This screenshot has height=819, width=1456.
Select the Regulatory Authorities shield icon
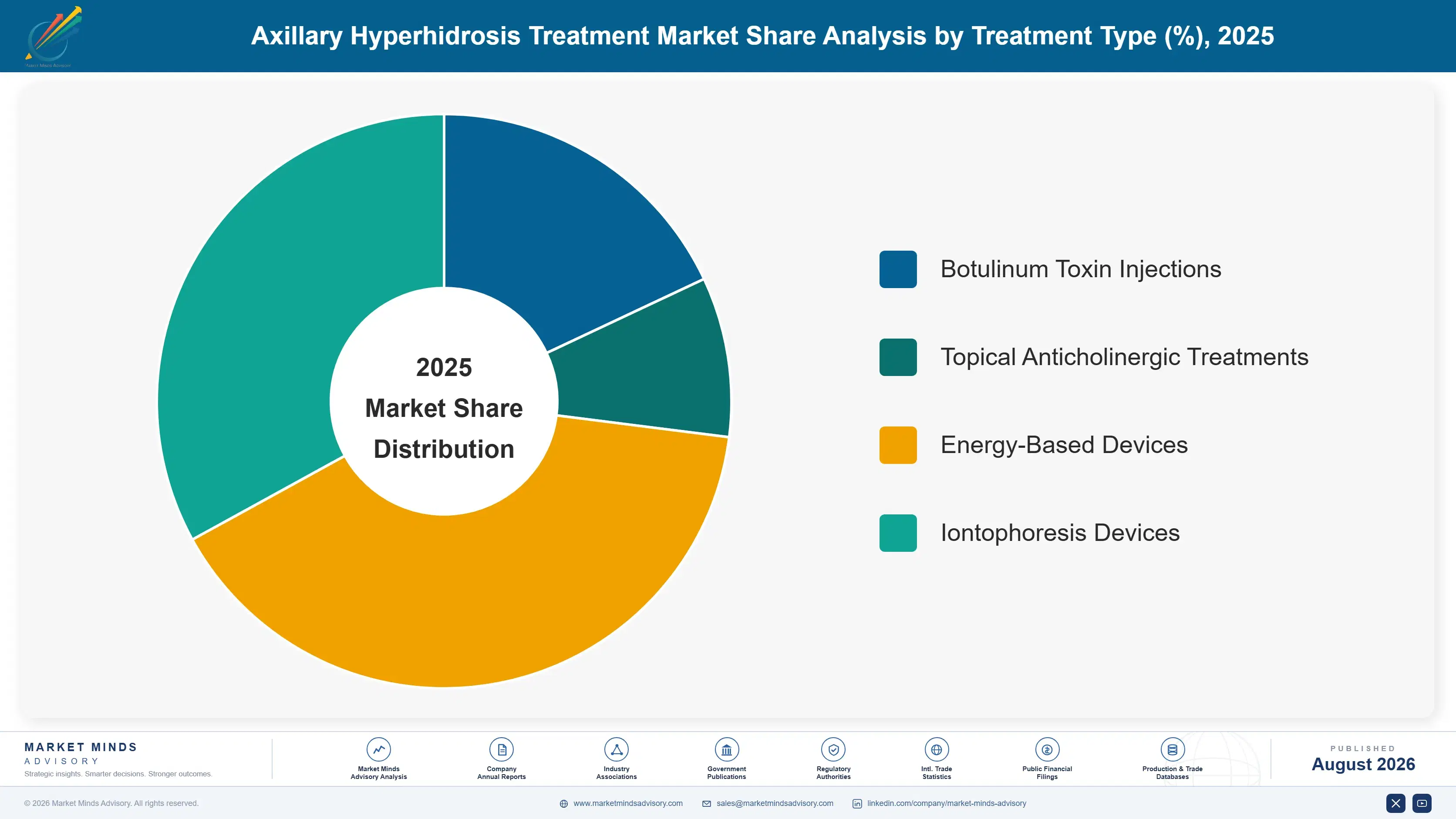tap(833, 749)
